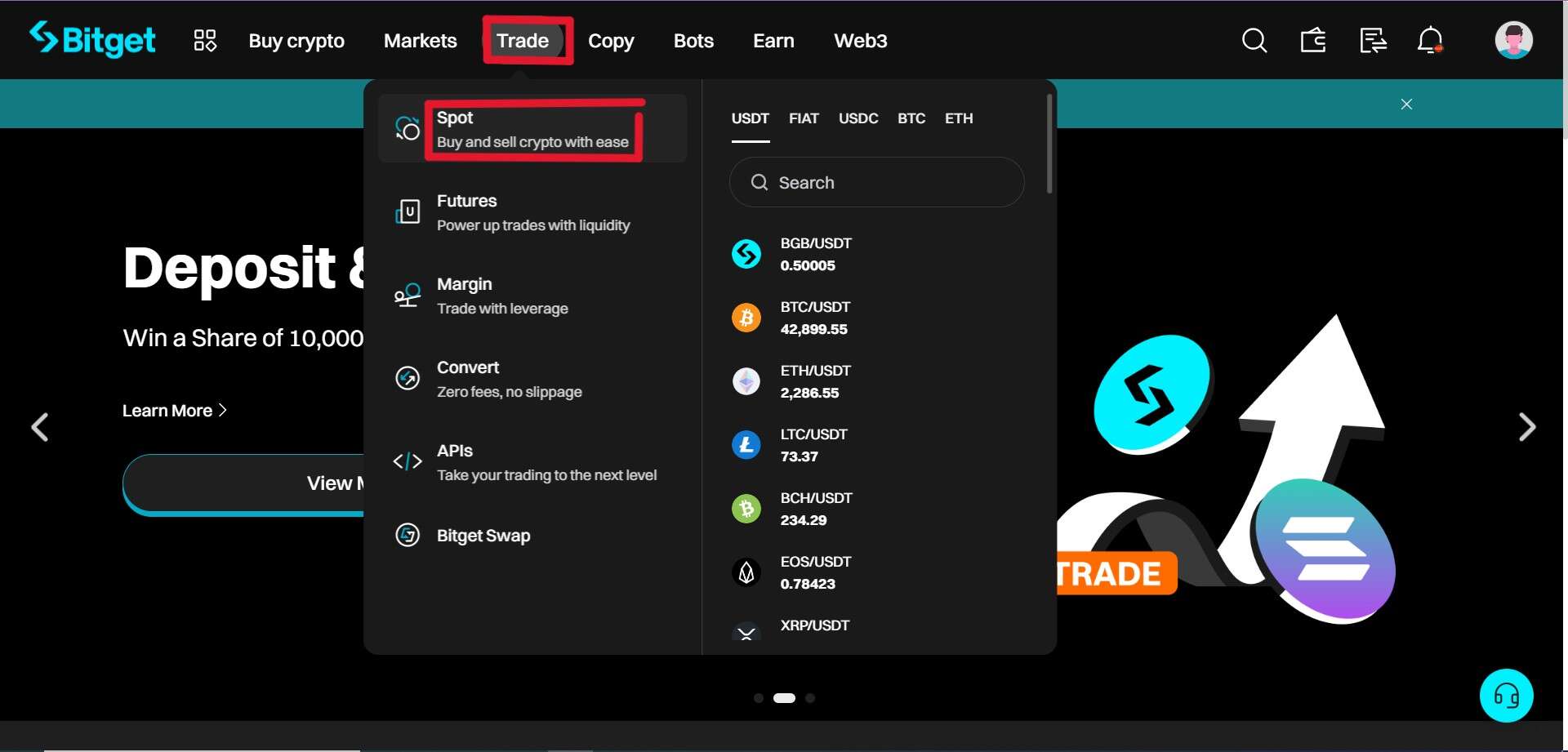Image resolution: width=1568 pixels, height=752 pixels.
Task: Select the third carousel dot
Action: [x=810, y=698]
